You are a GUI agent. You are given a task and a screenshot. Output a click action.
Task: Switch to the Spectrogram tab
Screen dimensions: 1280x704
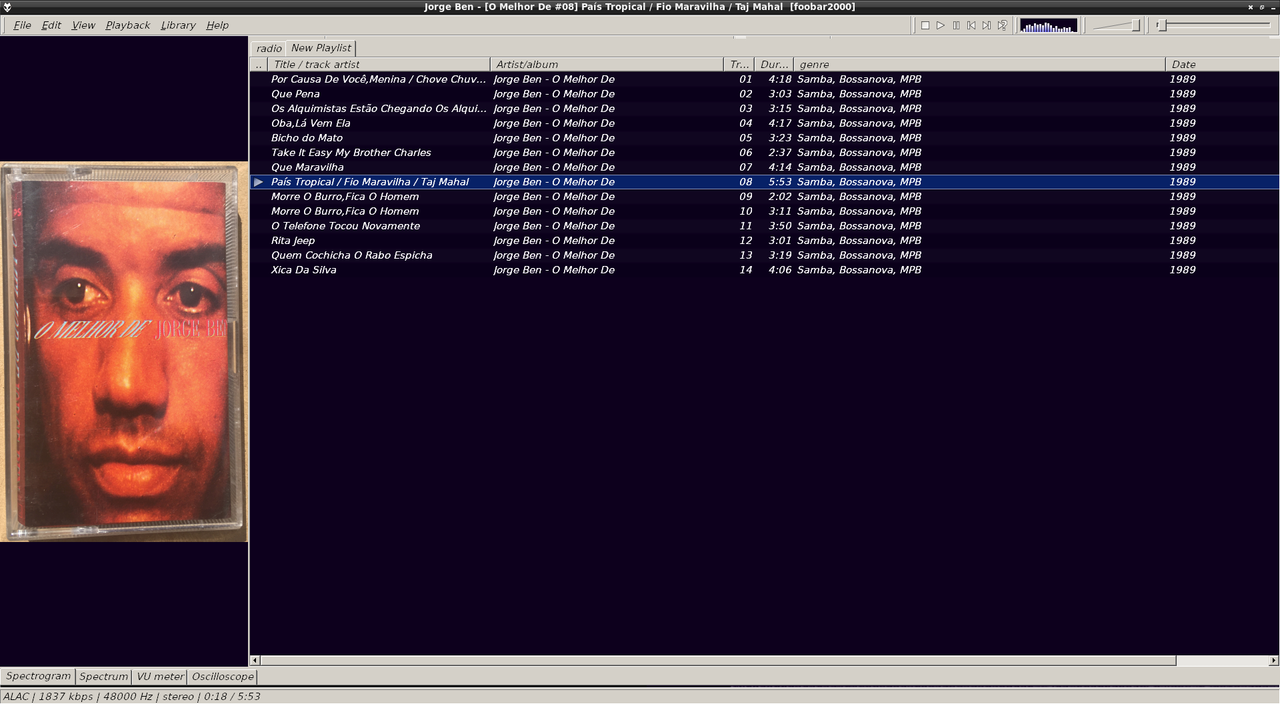[38, 676]
